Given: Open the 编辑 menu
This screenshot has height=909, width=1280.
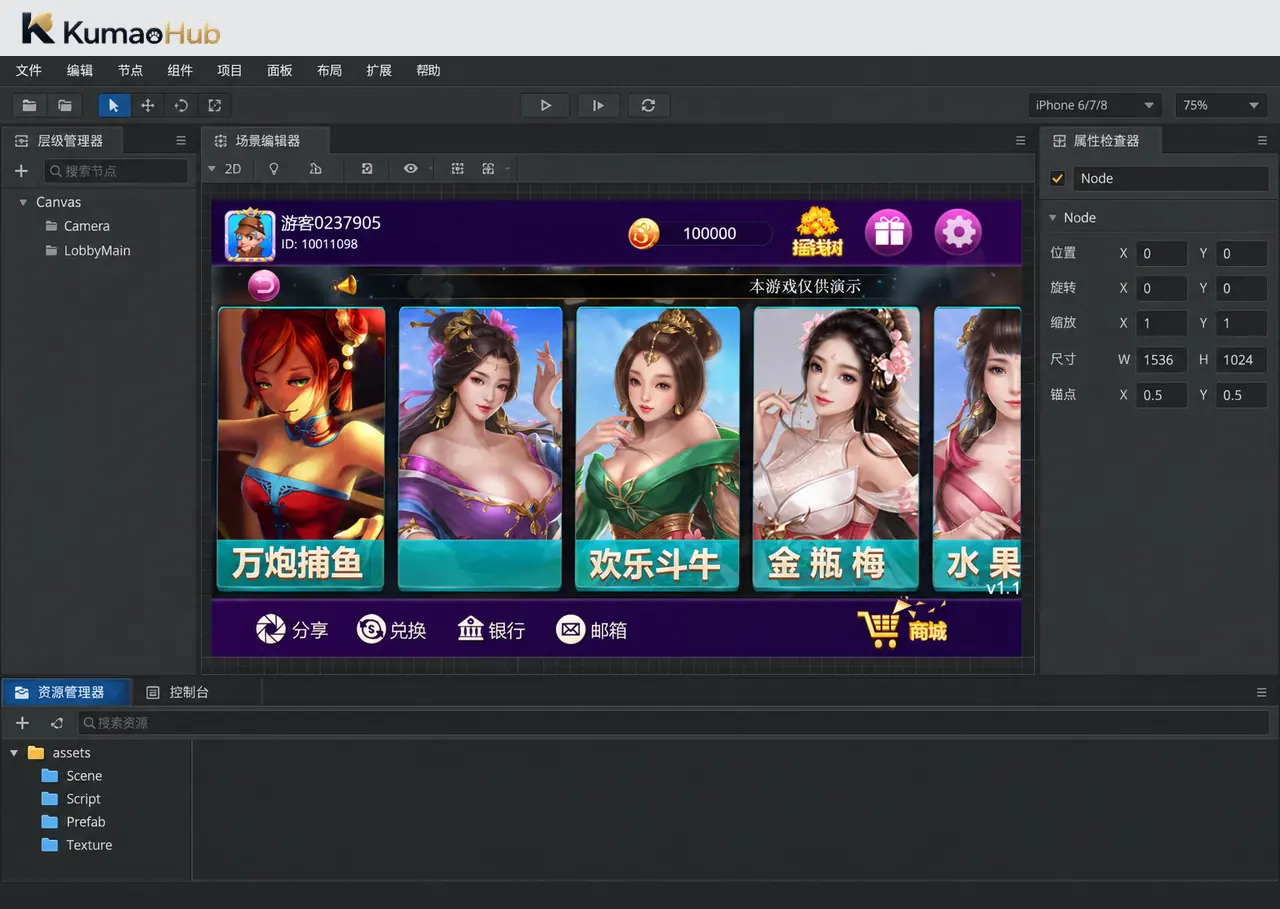Looking at the screenshot, I should pyautogui.click(x=80, y=70).
